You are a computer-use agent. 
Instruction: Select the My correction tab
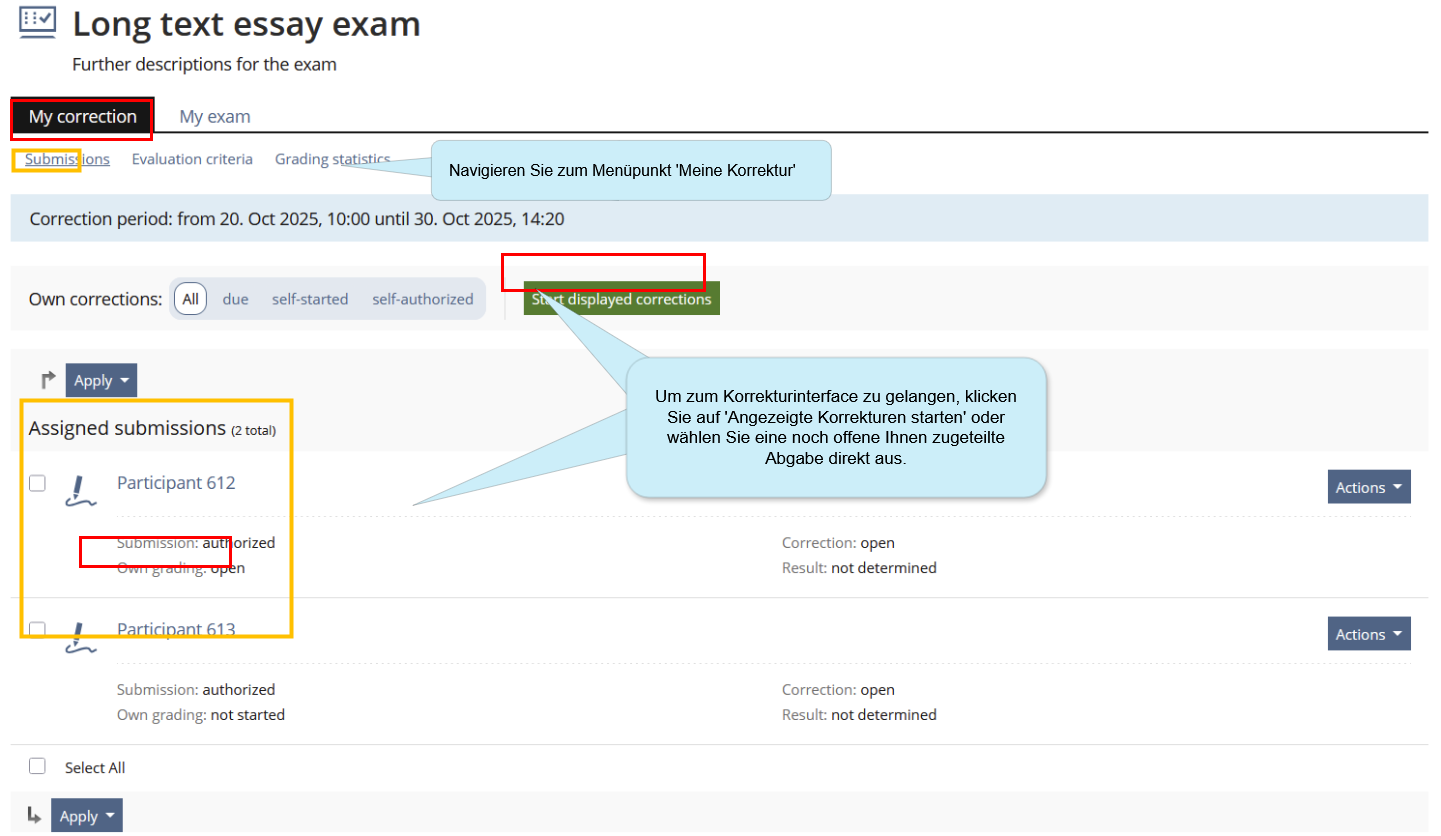pos(82,117)
